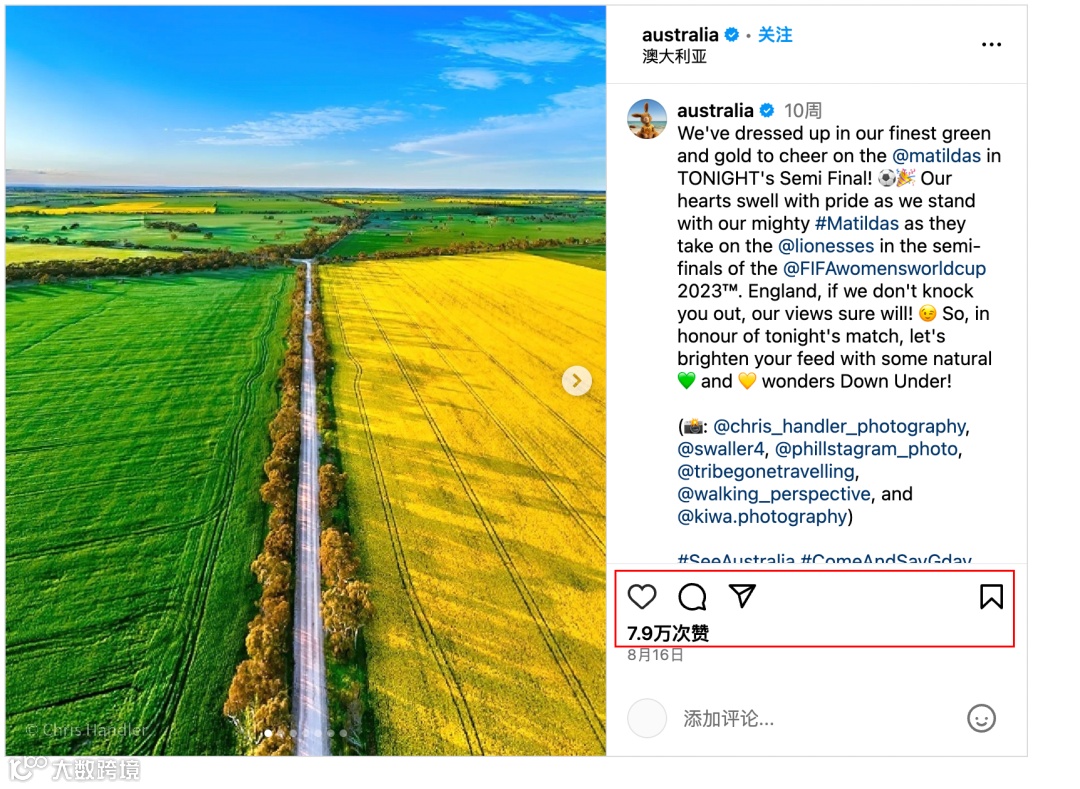The height and width of the screenshot is (789, 1080).
Task: Open comments via the speech bubble icon
Action: click(x=692, y=597)
